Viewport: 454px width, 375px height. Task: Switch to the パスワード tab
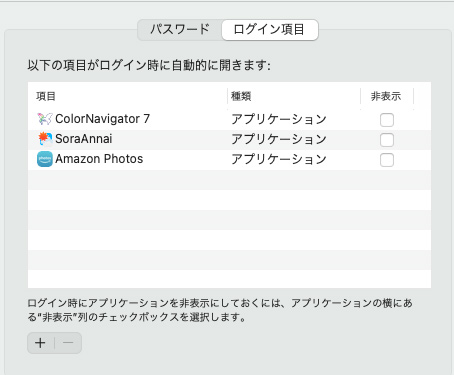click(180, 30)
